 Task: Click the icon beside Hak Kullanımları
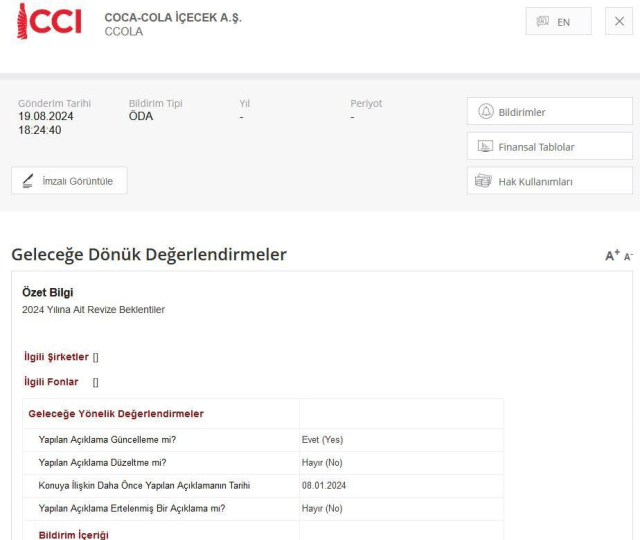[486, 181]
